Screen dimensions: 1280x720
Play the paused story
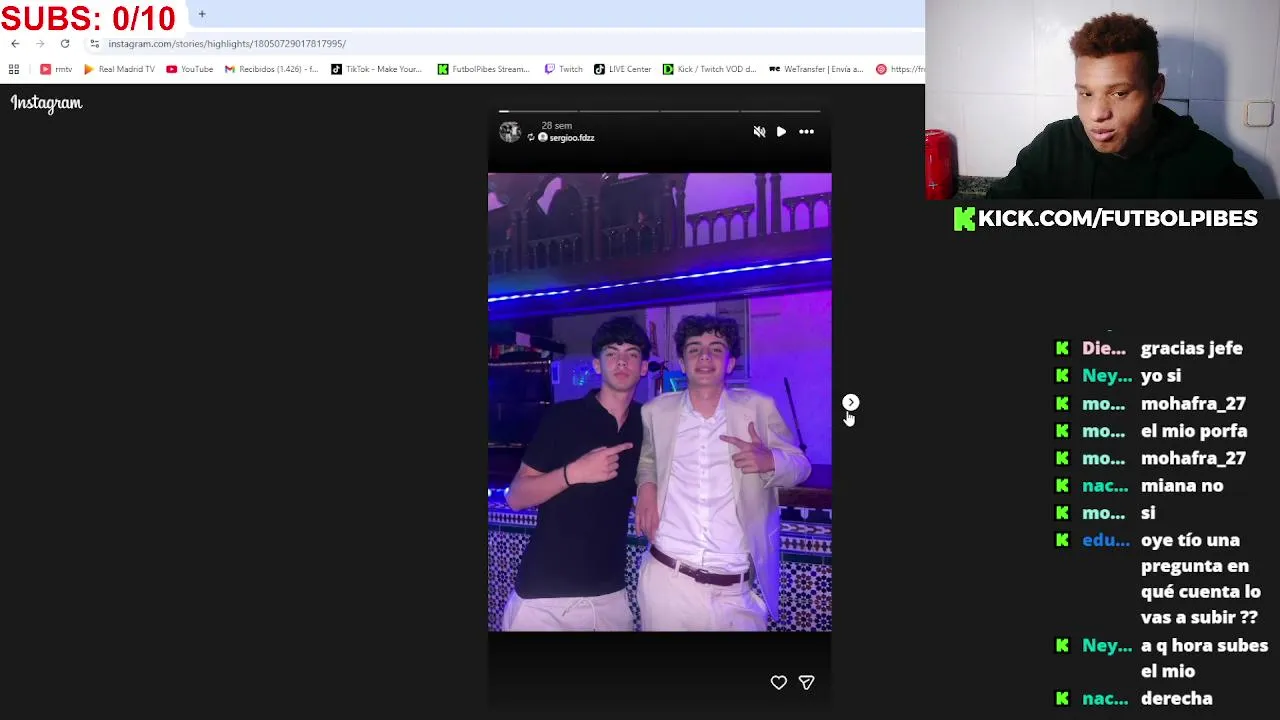(781, 132)
